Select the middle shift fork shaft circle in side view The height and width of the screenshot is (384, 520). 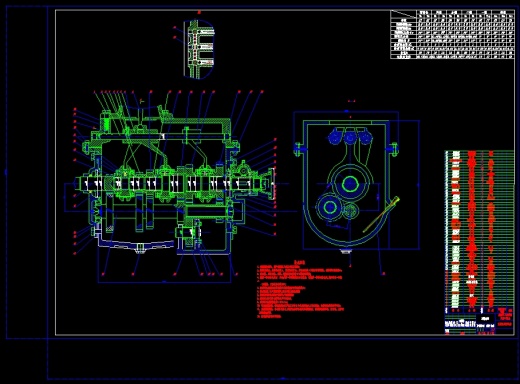[350, 137]
